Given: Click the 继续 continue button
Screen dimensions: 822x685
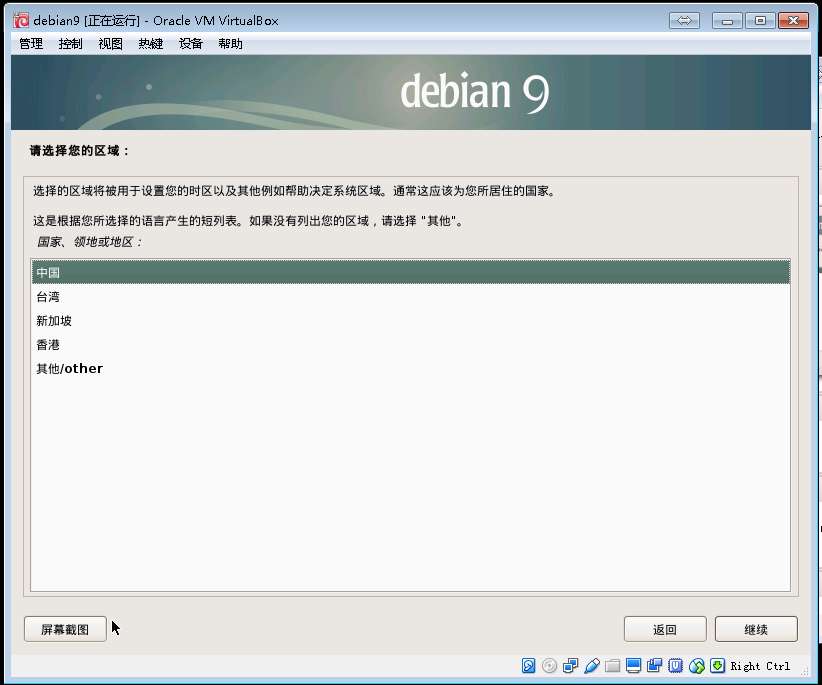Looking at the screenshot, I should coord(756,629).
